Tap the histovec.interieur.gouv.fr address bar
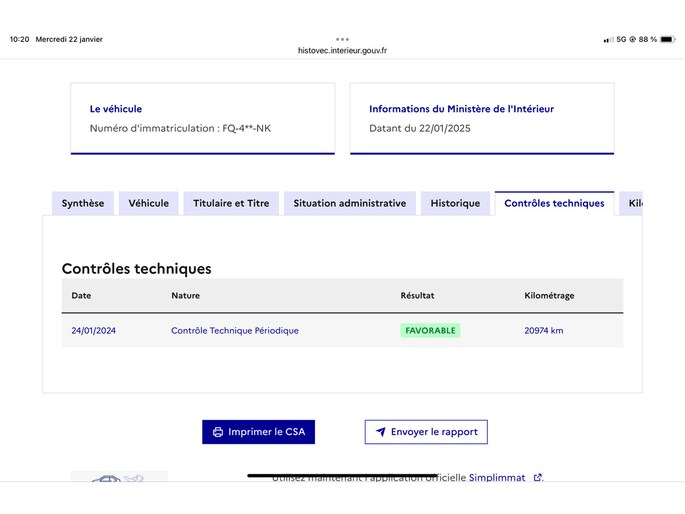Viewport: 685px width, 514px height. pos(342,50)
